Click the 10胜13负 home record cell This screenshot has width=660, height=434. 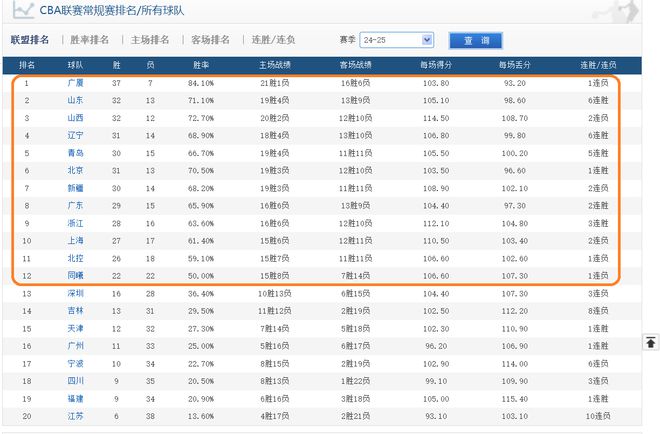tap(274, 294)
